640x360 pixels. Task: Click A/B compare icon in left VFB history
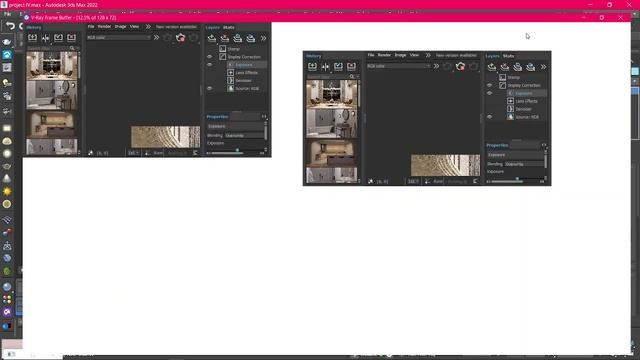tap(45, 38)
